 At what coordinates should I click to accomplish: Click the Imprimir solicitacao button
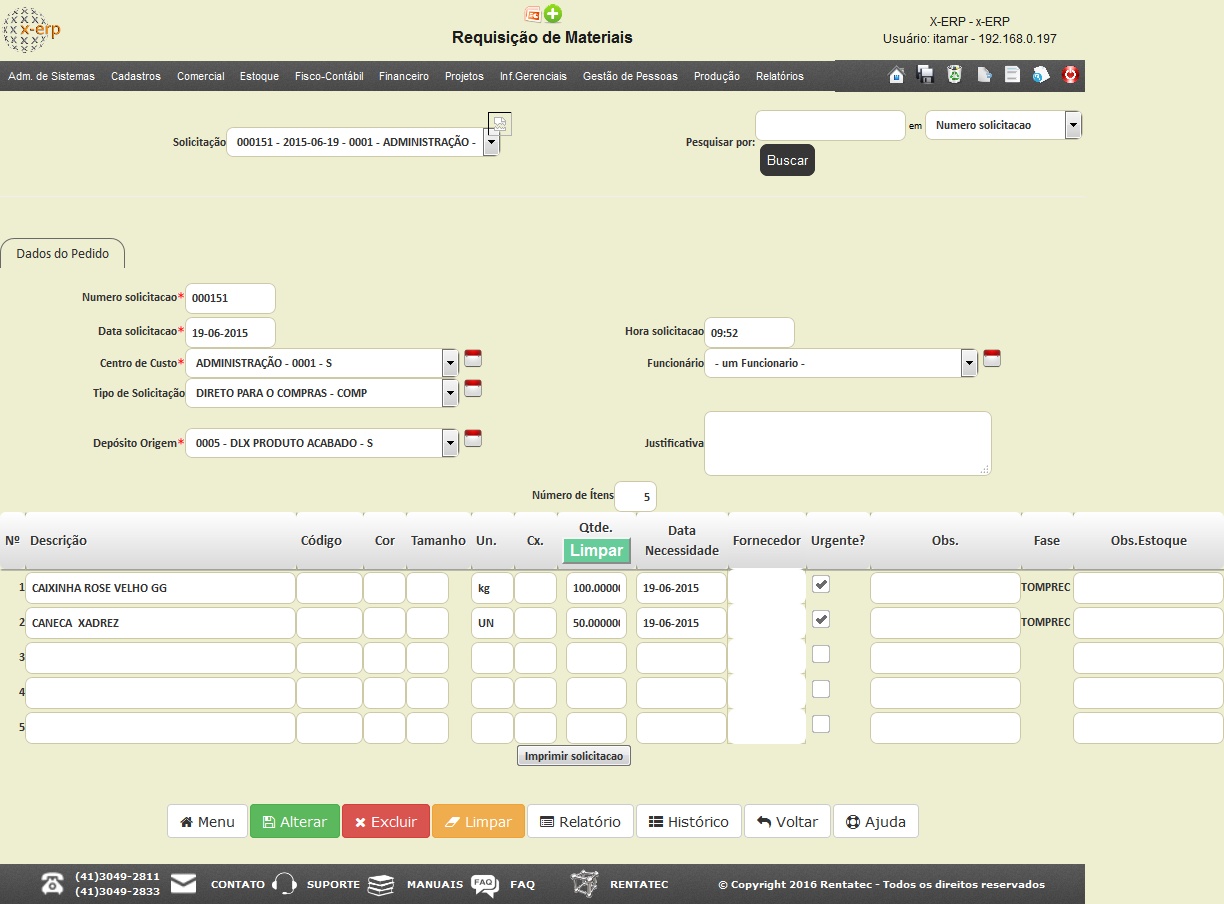pyautogui.click(x=574, y=756)
